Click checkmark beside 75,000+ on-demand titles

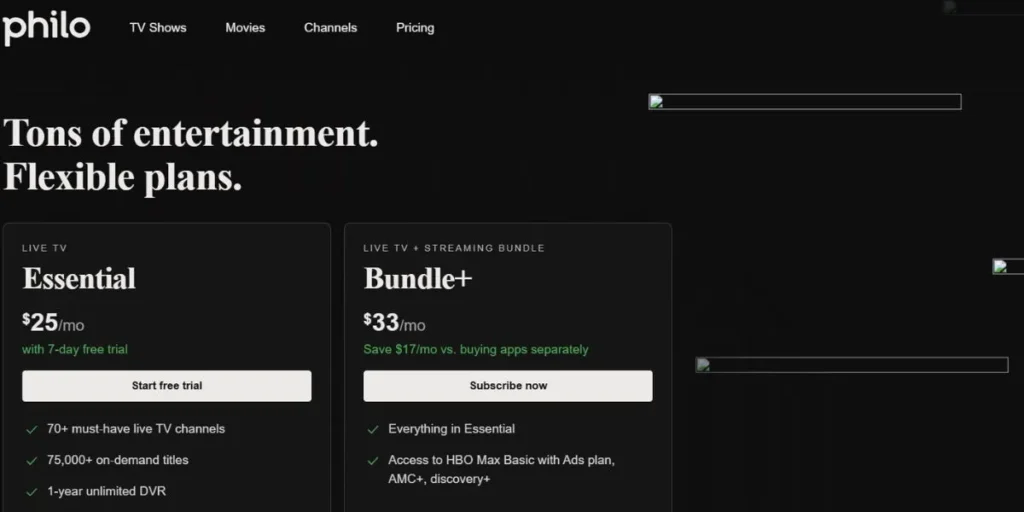32,461
